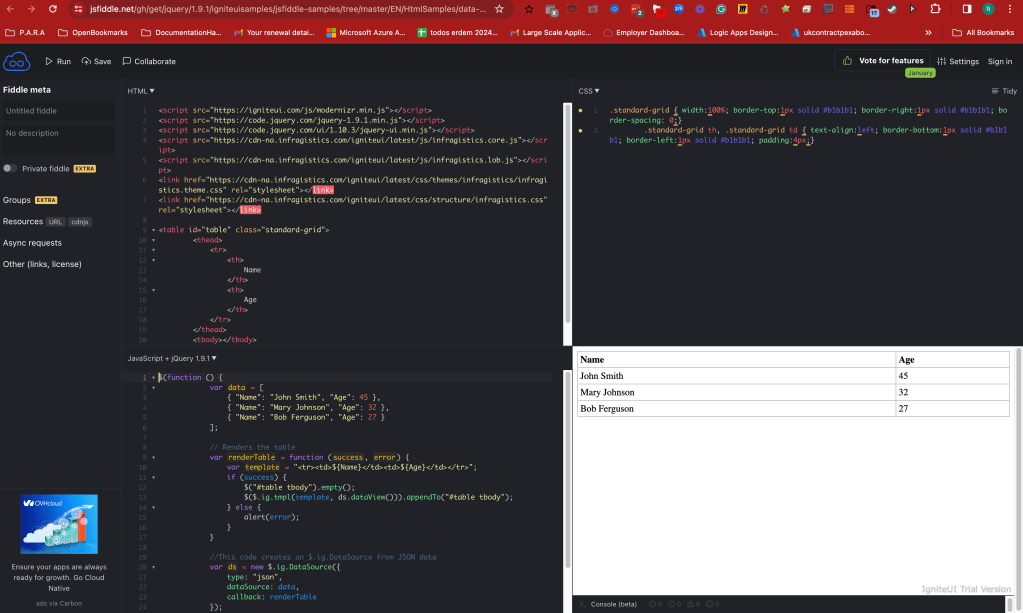Open the Chrome three-dot menu
Image resolution: width=1023 pixels, height=613 pixels.
pyautogui.click(x=1010, y=9)
